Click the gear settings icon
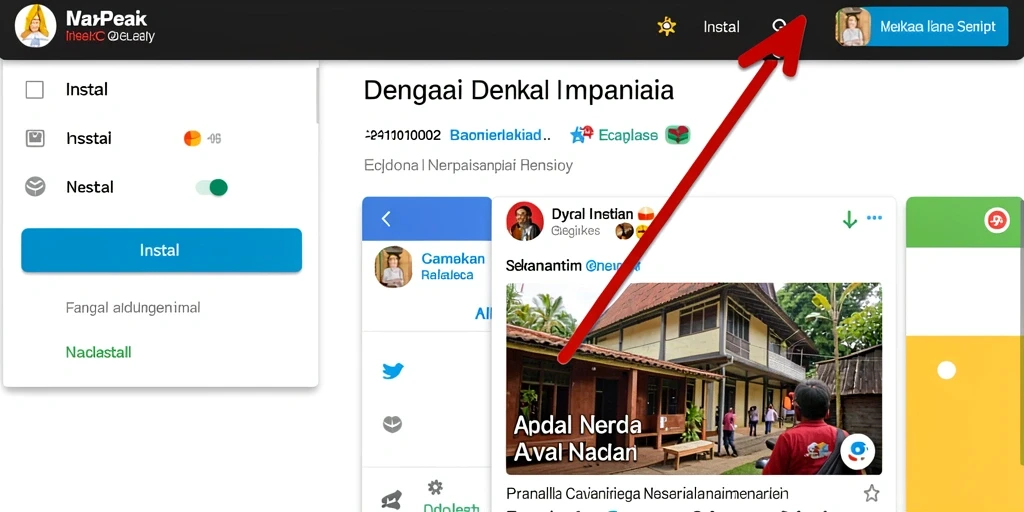 [x=435, y=487]
